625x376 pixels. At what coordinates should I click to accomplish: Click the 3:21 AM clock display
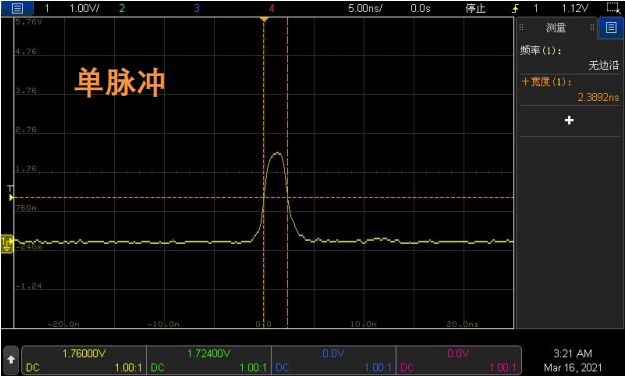click(x=573, y=353)
